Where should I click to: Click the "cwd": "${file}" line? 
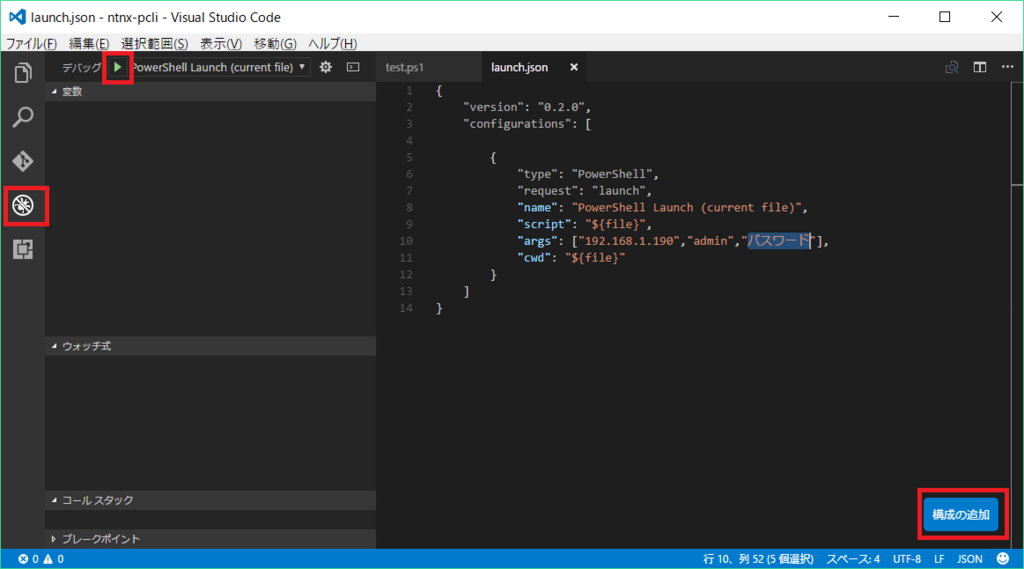571,258
